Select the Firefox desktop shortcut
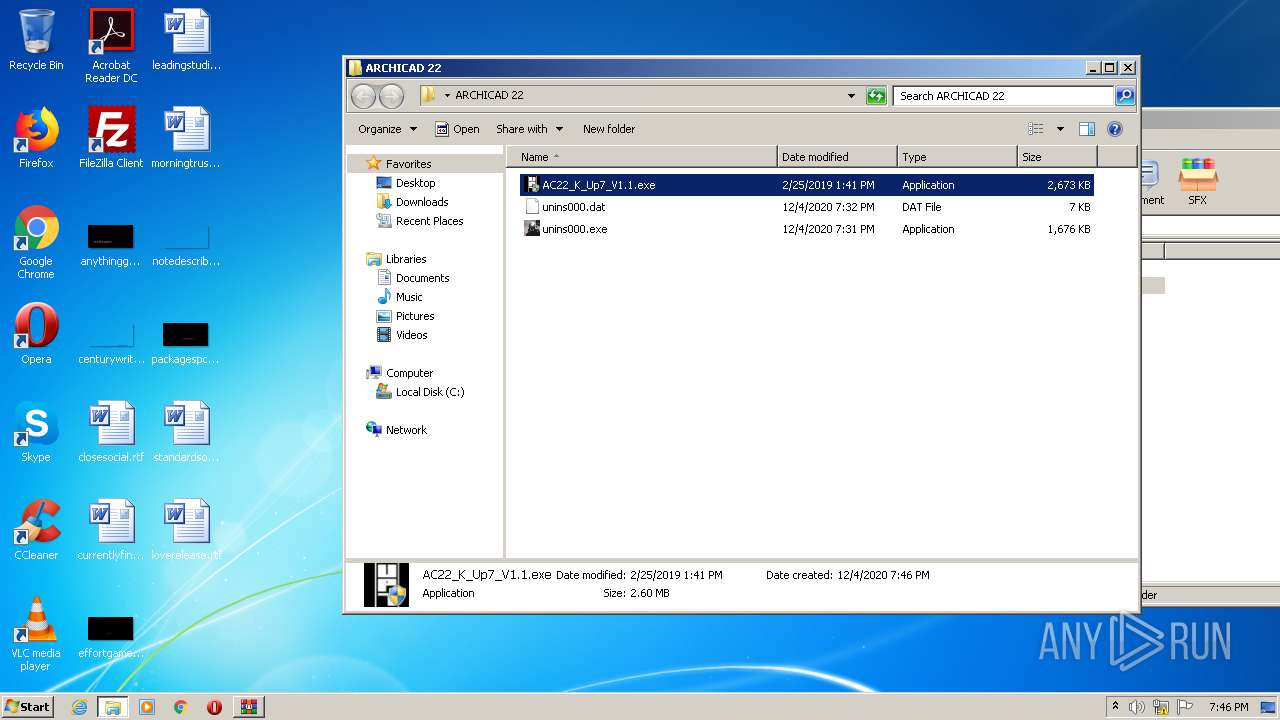This screenshot has width=1280, height=720. [x=36, y=138]
